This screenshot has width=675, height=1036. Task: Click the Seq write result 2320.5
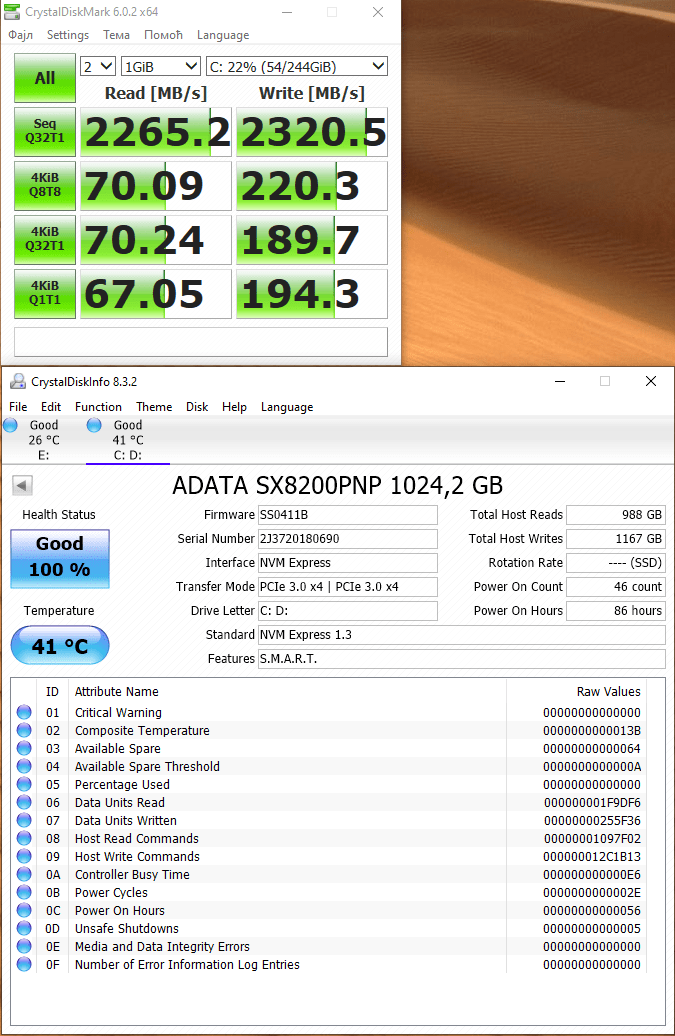pos(312,131)
